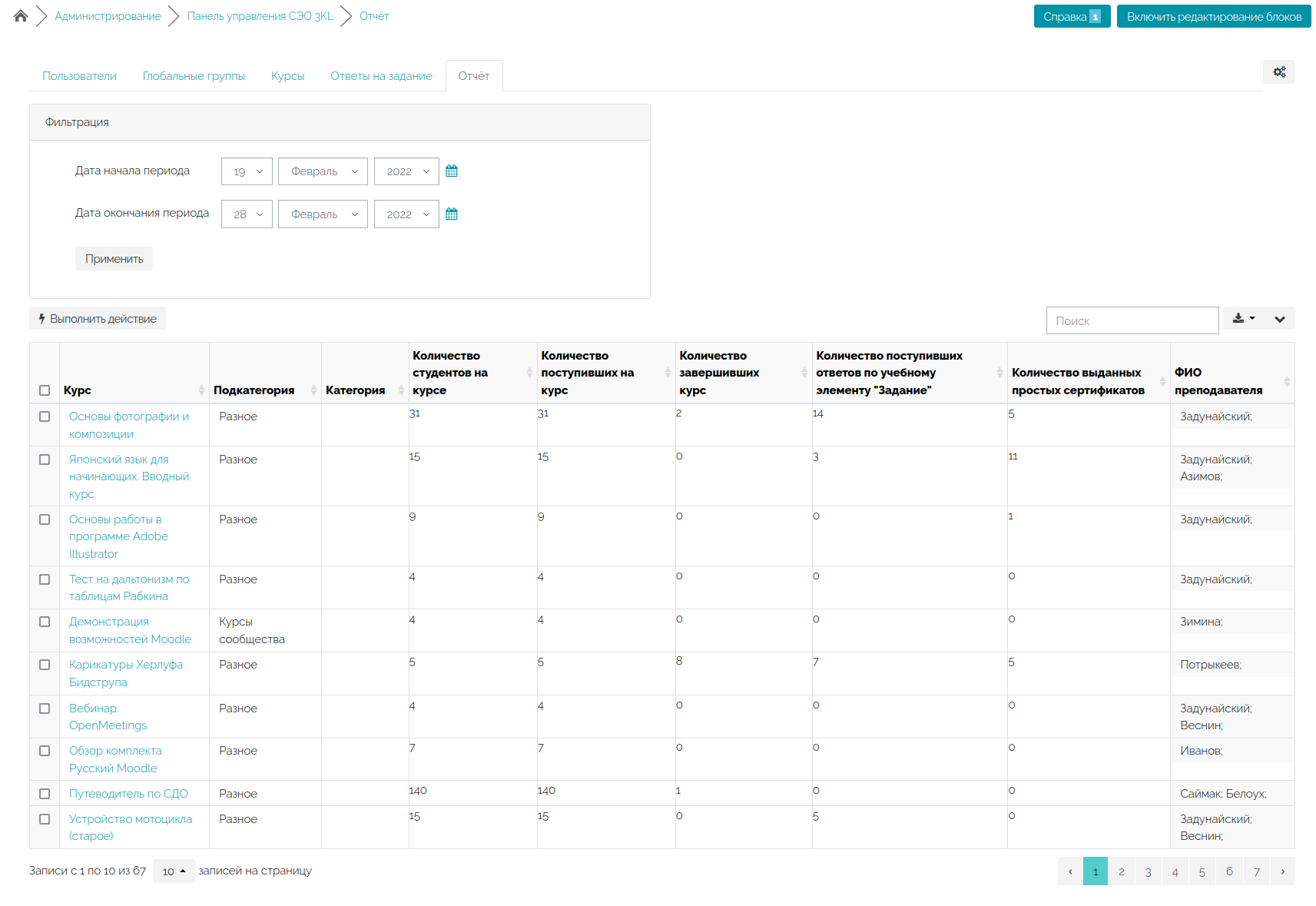Check the Японский язык для начинающих row
1316x906 pixels.
(x=45, y=460)
